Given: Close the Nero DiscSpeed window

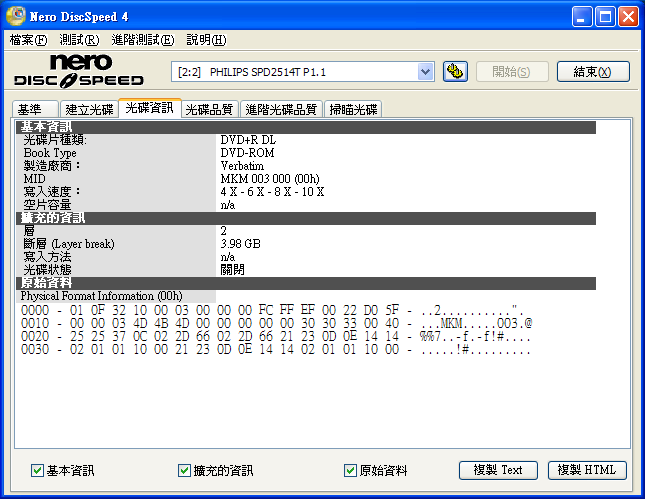Looking at the screenshot, I should coord(628,17).
